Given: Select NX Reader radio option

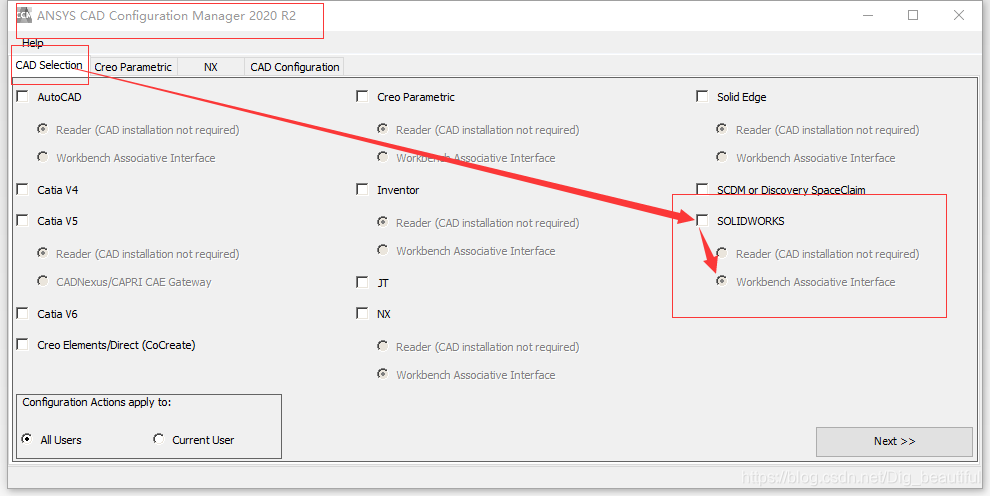Looking at the screenshot, I should click(x=383, y=346).
